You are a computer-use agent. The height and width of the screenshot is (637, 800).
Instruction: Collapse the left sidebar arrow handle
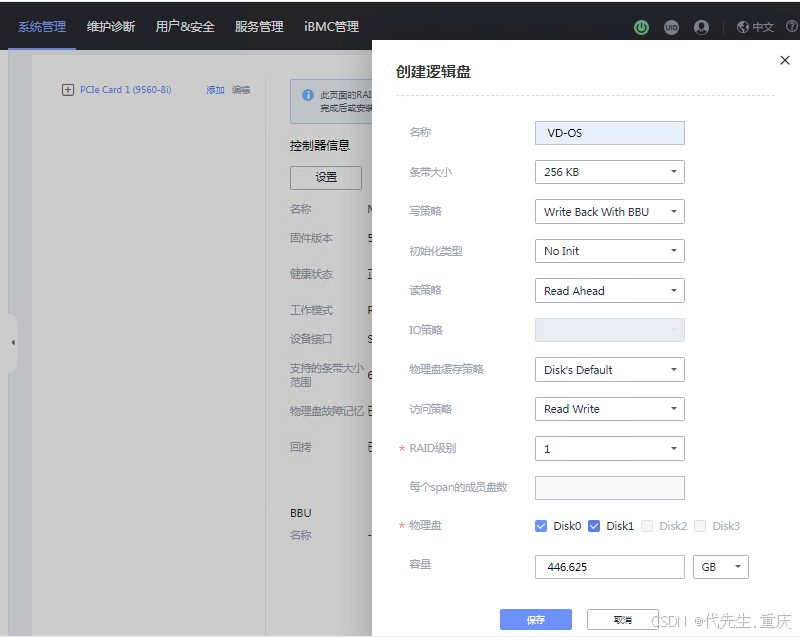pyautogui.click(x=12, y=343)
